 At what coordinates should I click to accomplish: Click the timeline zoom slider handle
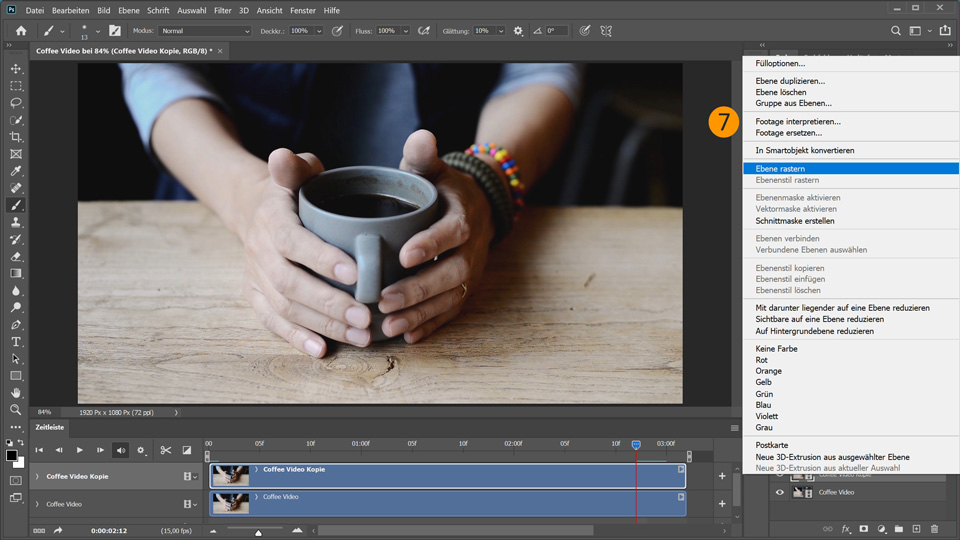[x=258, y=533]
